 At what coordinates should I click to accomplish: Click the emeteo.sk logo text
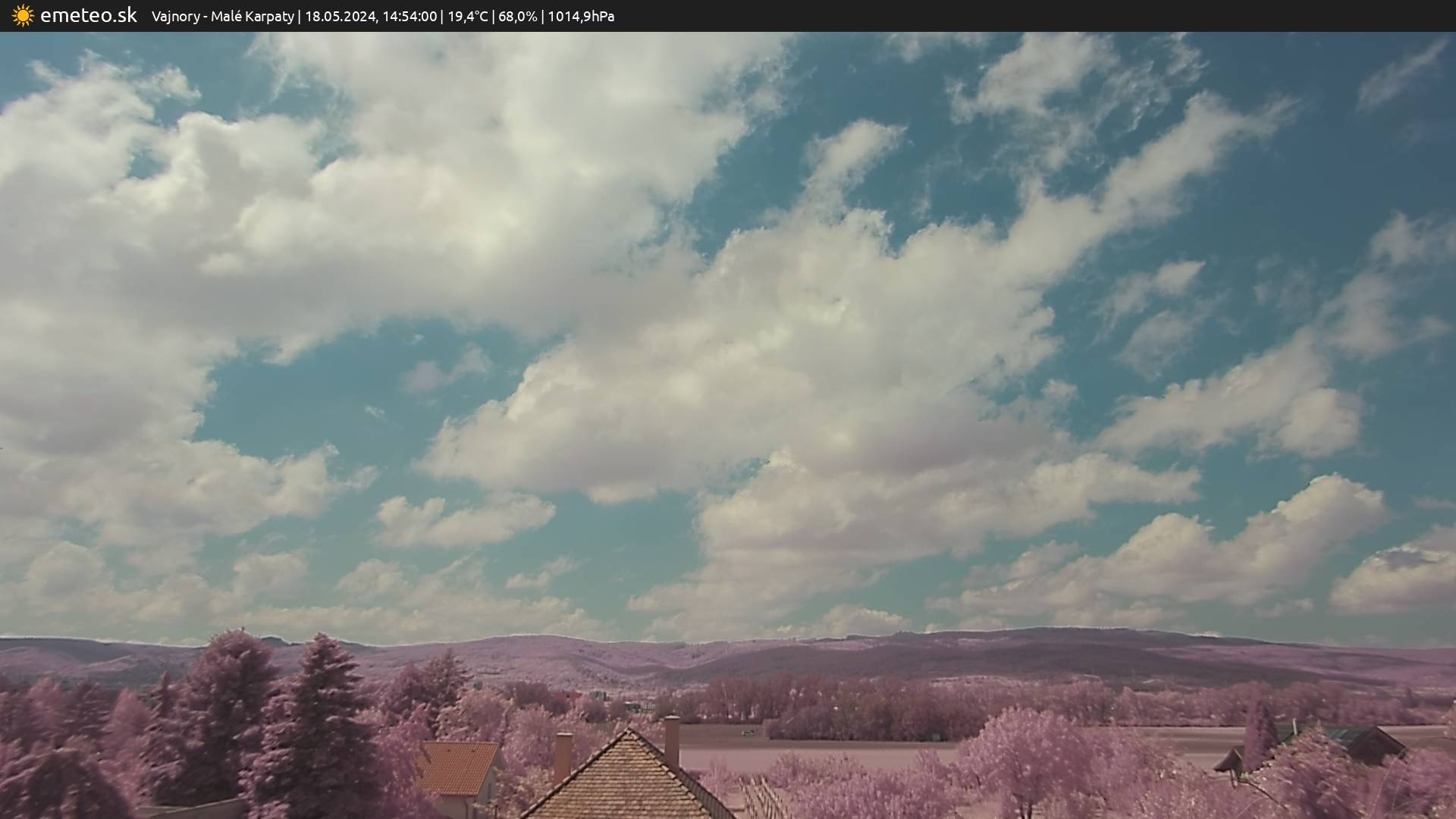pos(88,15)
